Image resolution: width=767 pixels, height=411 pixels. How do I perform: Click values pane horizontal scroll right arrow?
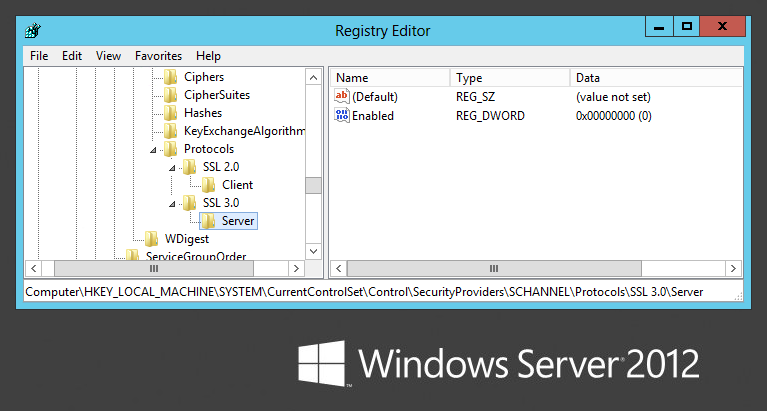point(733,268)
